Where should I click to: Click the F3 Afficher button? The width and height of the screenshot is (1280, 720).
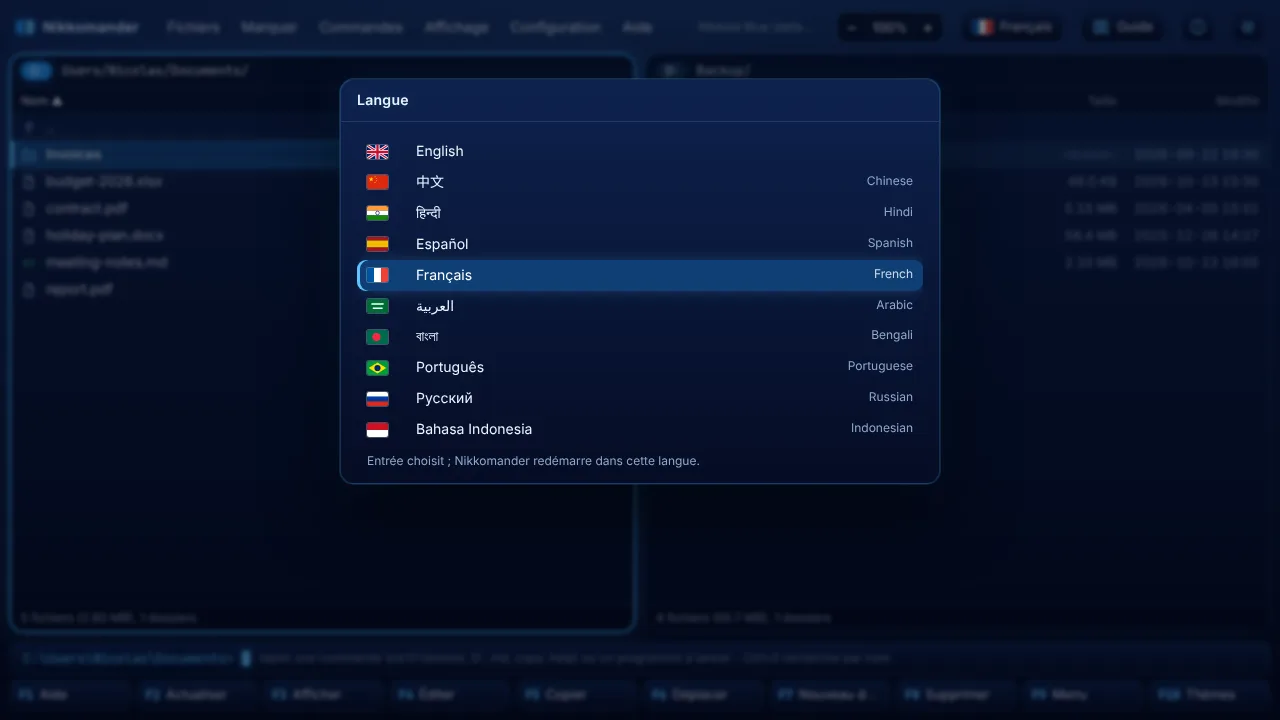tap(324, 694)
